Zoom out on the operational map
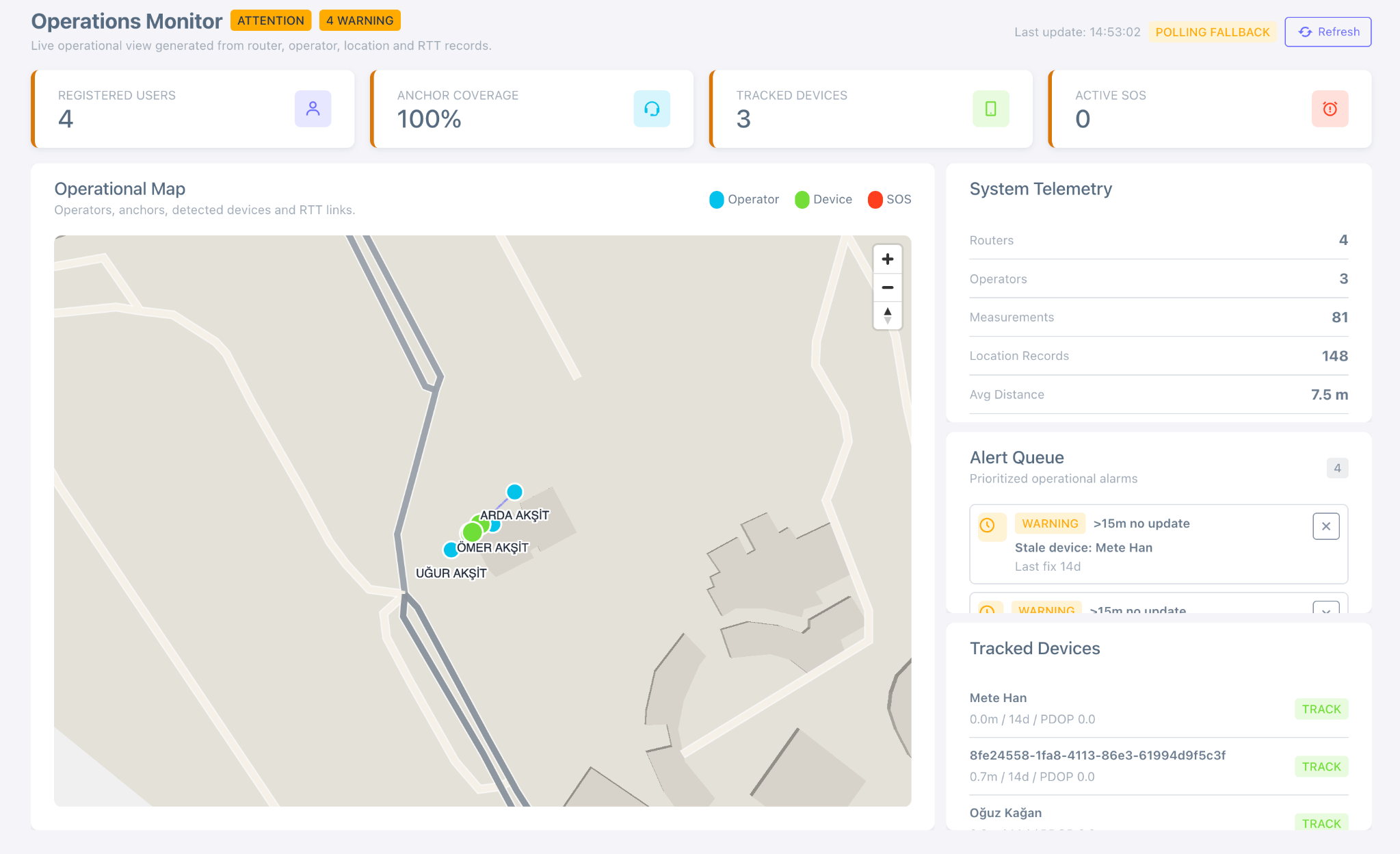The image size is (1400, 854). point(888,287)
